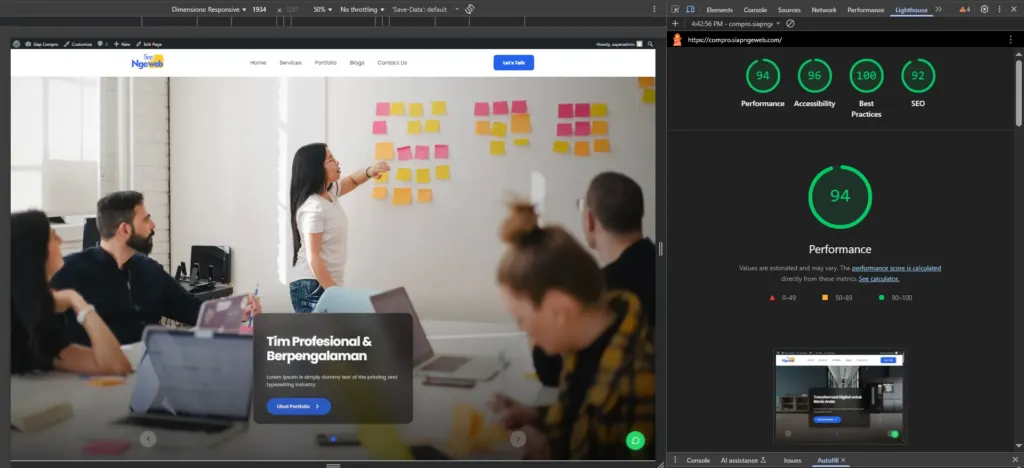This screenshot has width=1024, height=468.
Task: Start a new Lighthouse report with plus icon
Action: click(675, 23)
